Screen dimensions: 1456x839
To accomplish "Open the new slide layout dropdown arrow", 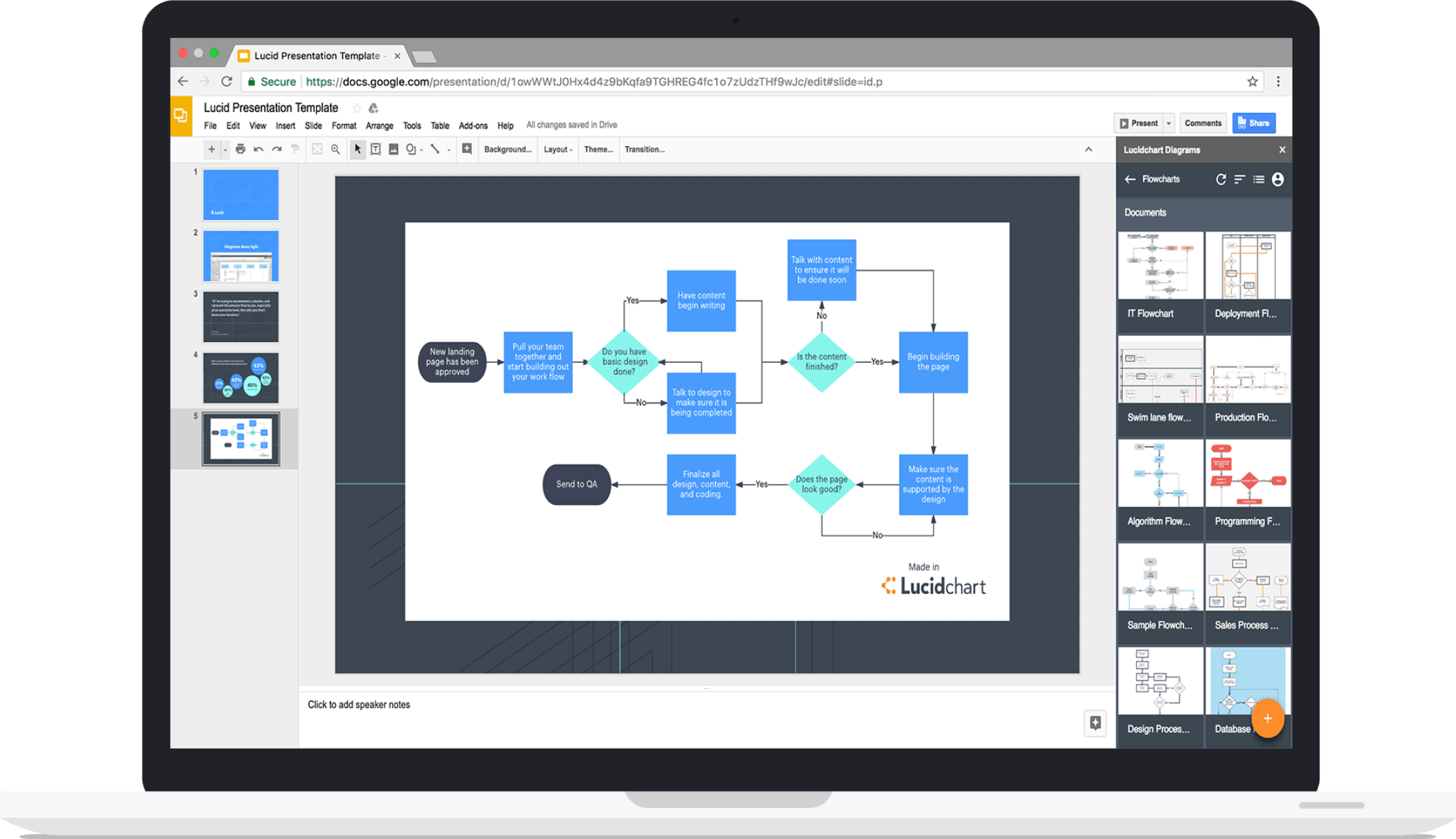I will point(225,150).
